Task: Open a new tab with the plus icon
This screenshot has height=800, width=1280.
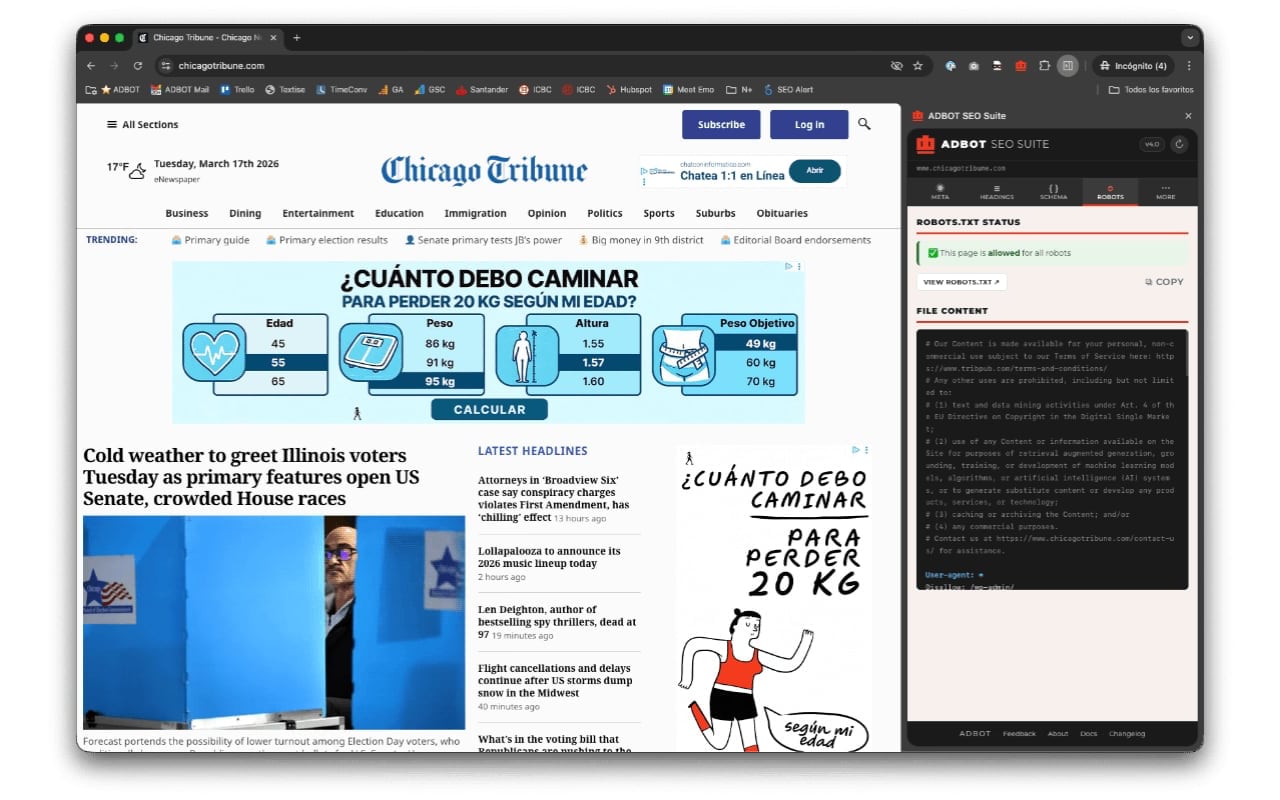Action: click(x=296, y=38)
